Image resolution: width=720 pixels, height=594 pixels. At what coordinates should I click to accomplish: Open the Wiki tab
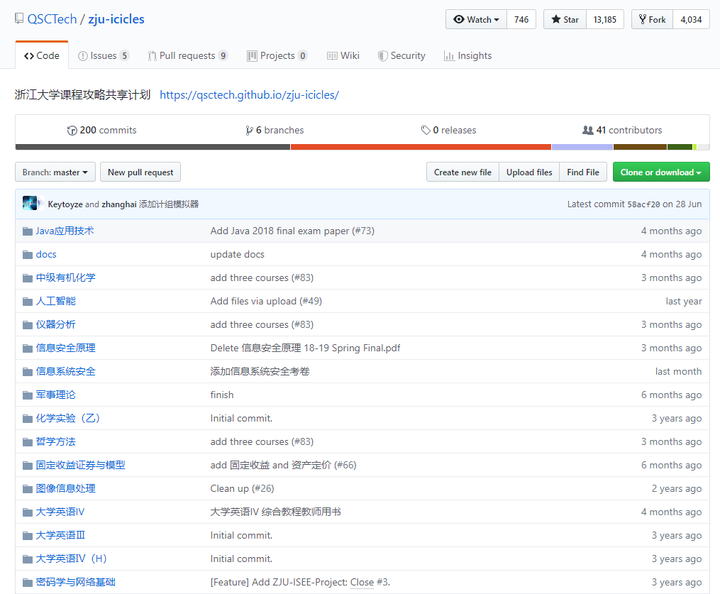(343, 56)
